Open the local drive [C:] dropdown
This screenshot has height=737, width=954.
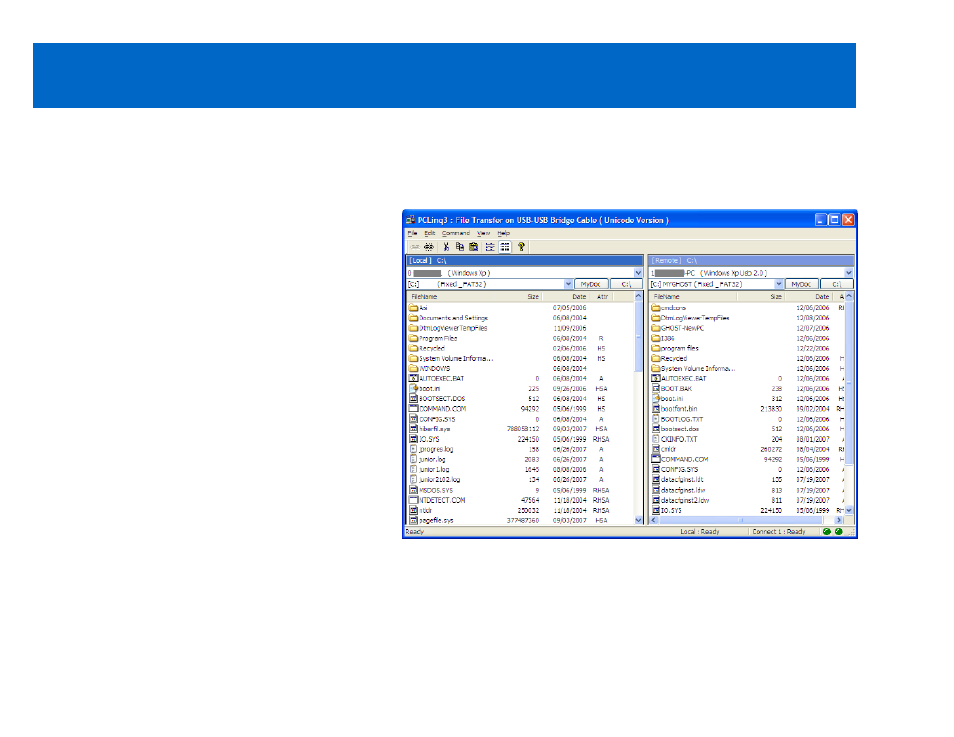coord(568,284)
